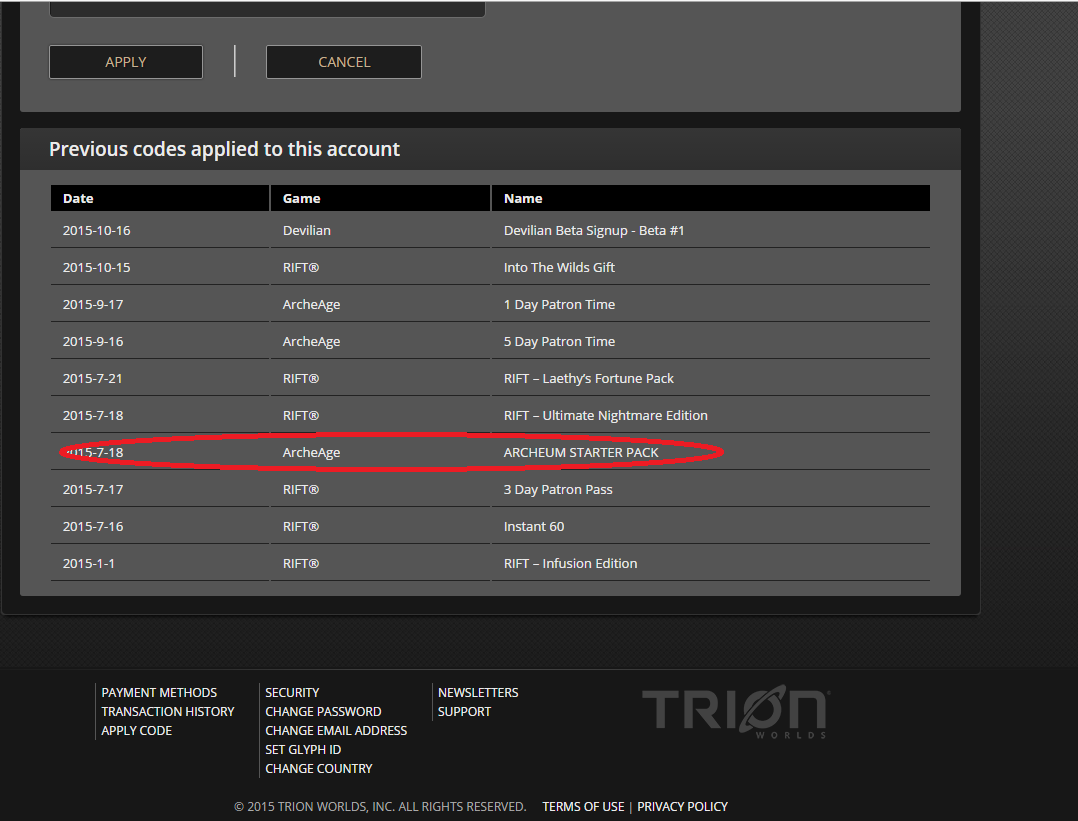Click ArcheAge in the 2015-9-16 row
The height and width of the screenshot is (821, 1078).
pyautogui.click(x=311, y=342)
